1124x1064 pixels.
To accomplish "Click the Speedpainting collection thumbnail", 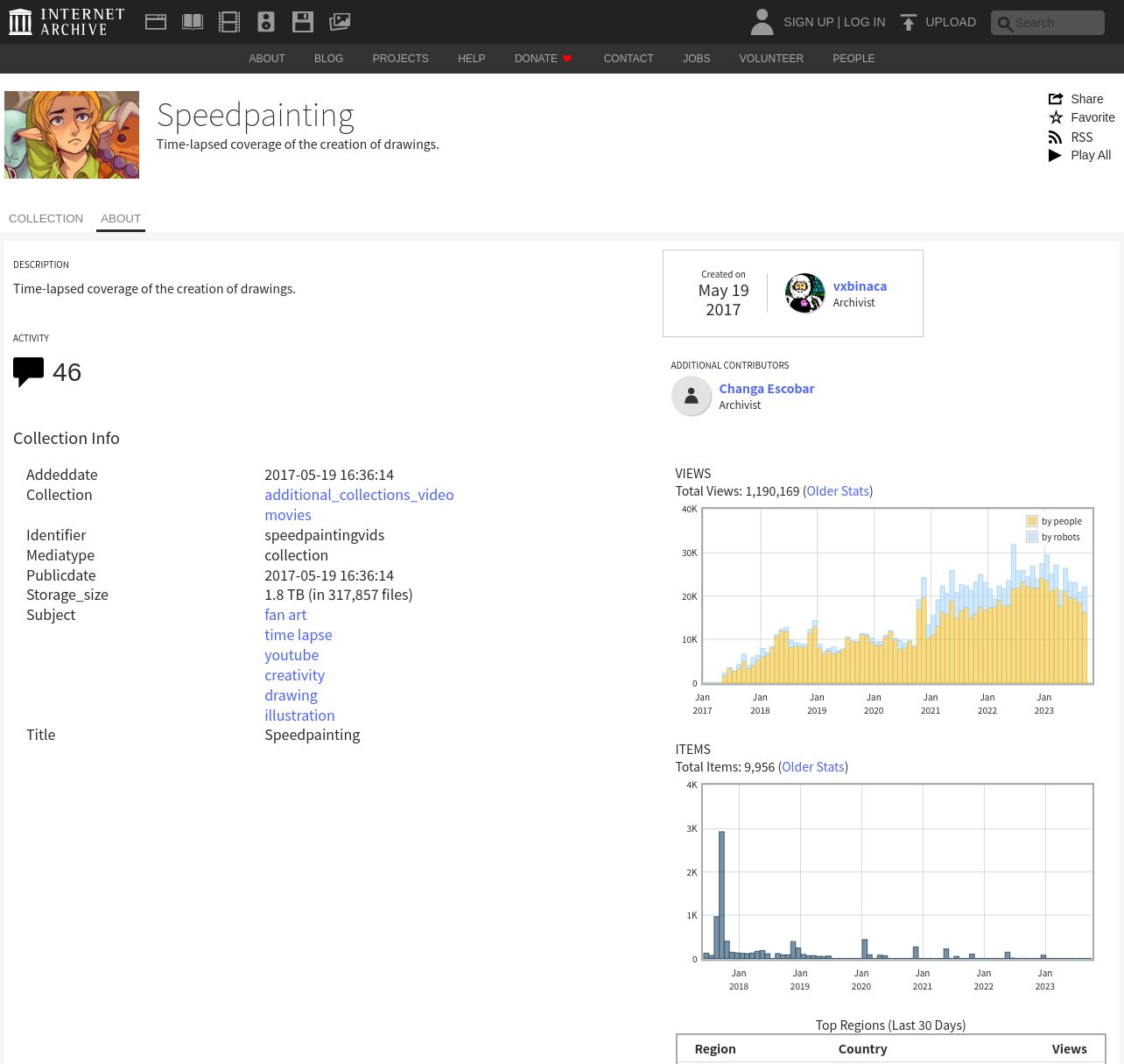I will pos(72,135).
